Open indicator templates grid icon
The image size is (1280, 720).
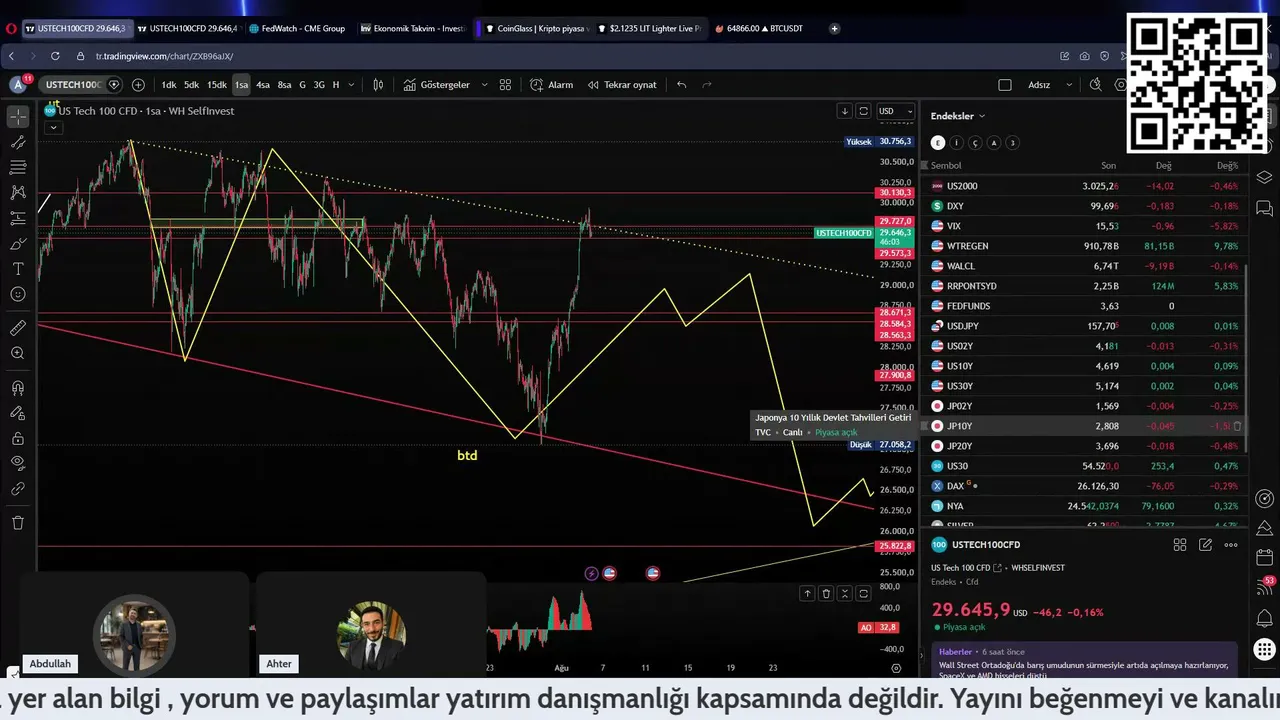point(506,85)
